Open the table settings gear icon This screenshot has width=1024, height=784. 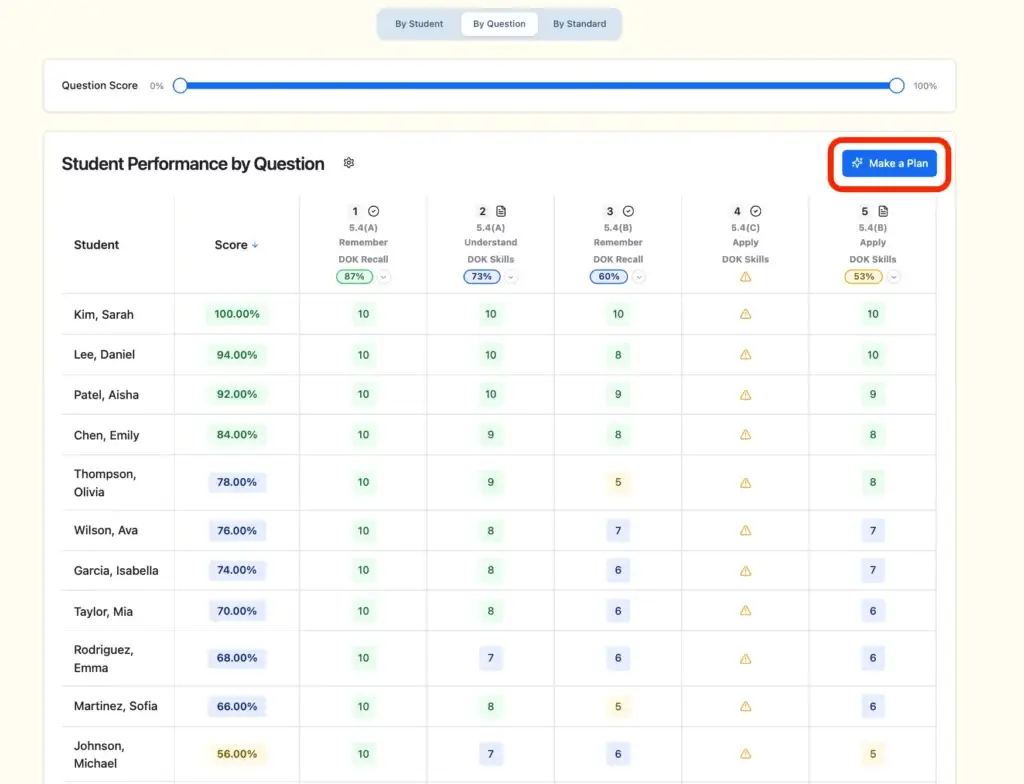pyautogui.click(x=347, y=163)
